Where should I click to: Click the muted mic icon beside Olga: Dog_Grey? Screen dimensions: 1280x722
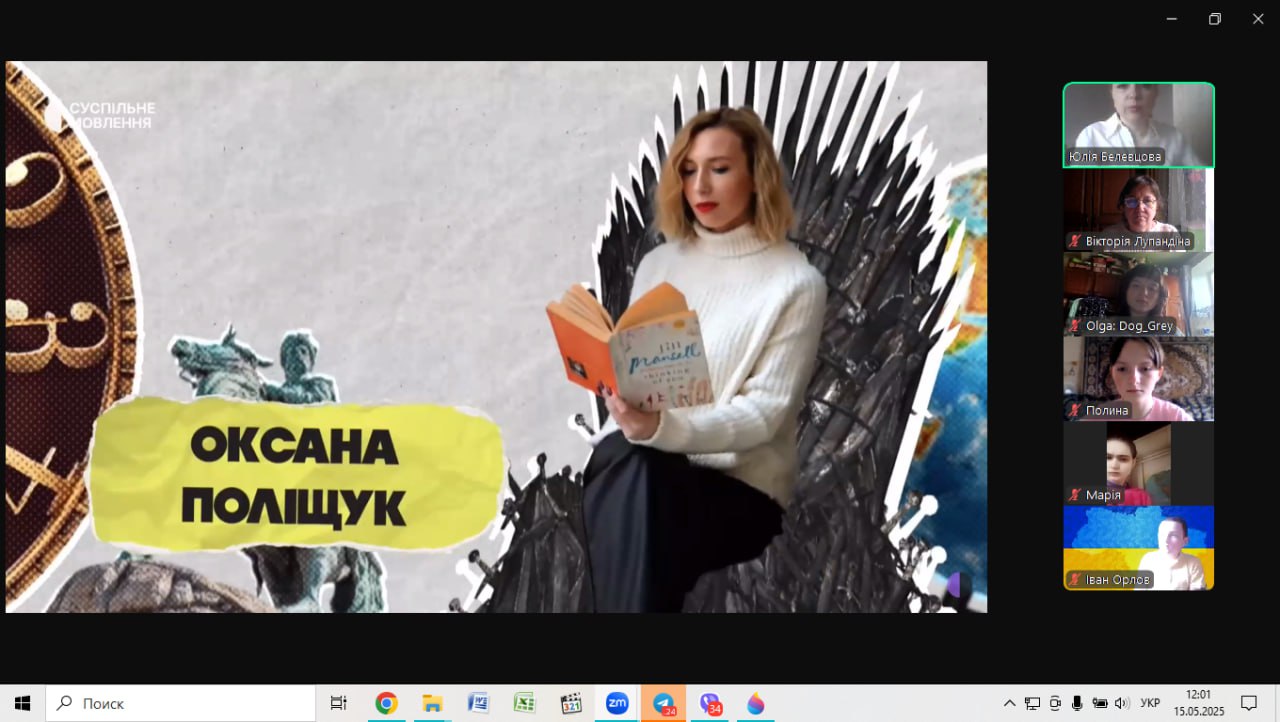tap(1075, 326)
